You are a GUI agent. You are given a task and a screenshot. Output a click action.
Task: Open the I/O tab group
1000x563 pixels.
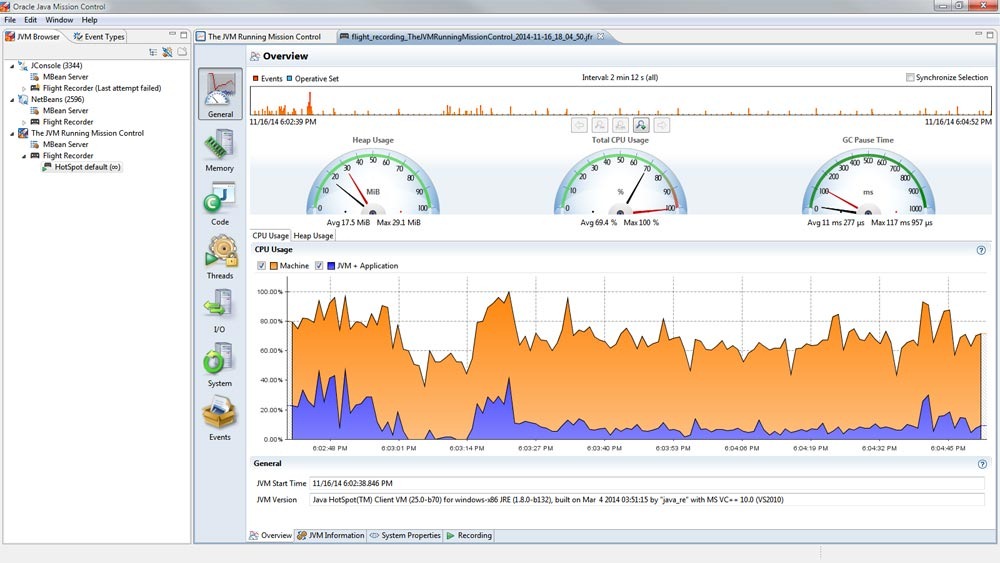tap(219, 311)
